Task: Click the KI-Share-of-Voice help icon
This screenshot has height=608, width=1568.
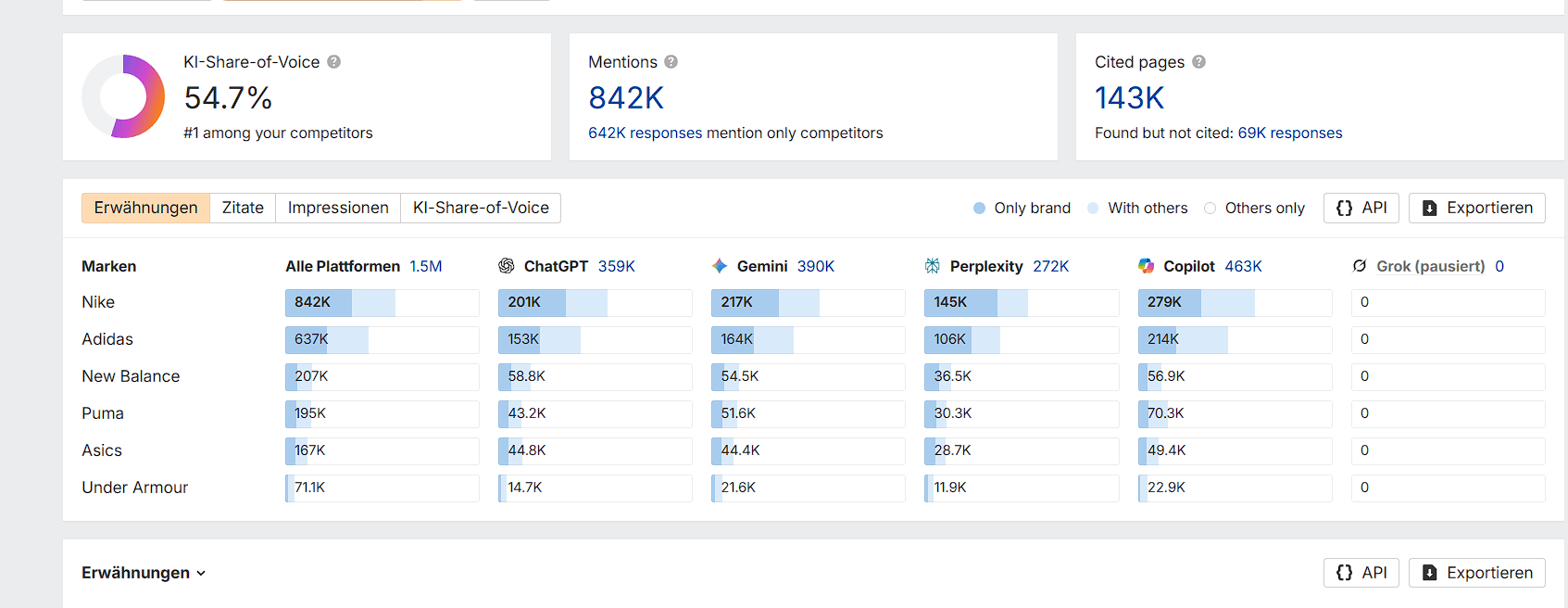Action: click(x=334, y=62)
